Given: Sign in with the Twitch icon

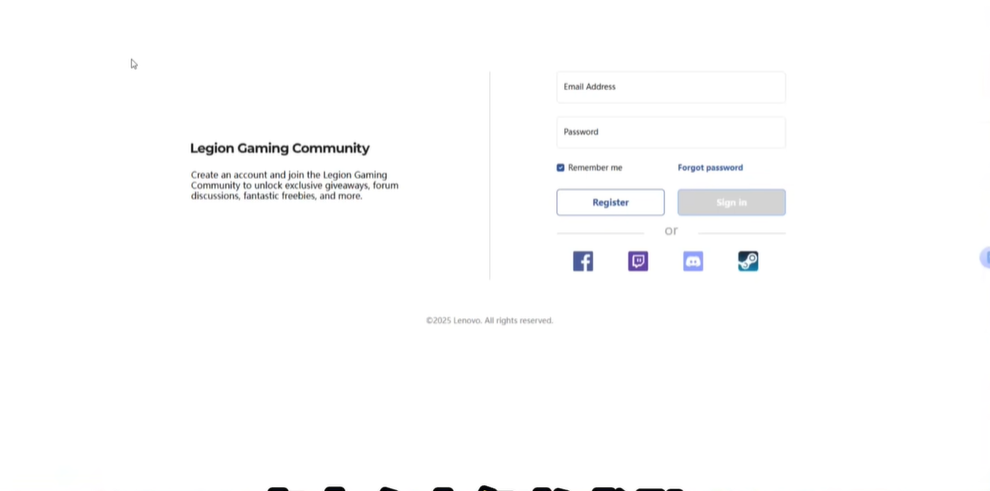Looking at the screenshot, I should click(x=638, y=261).
